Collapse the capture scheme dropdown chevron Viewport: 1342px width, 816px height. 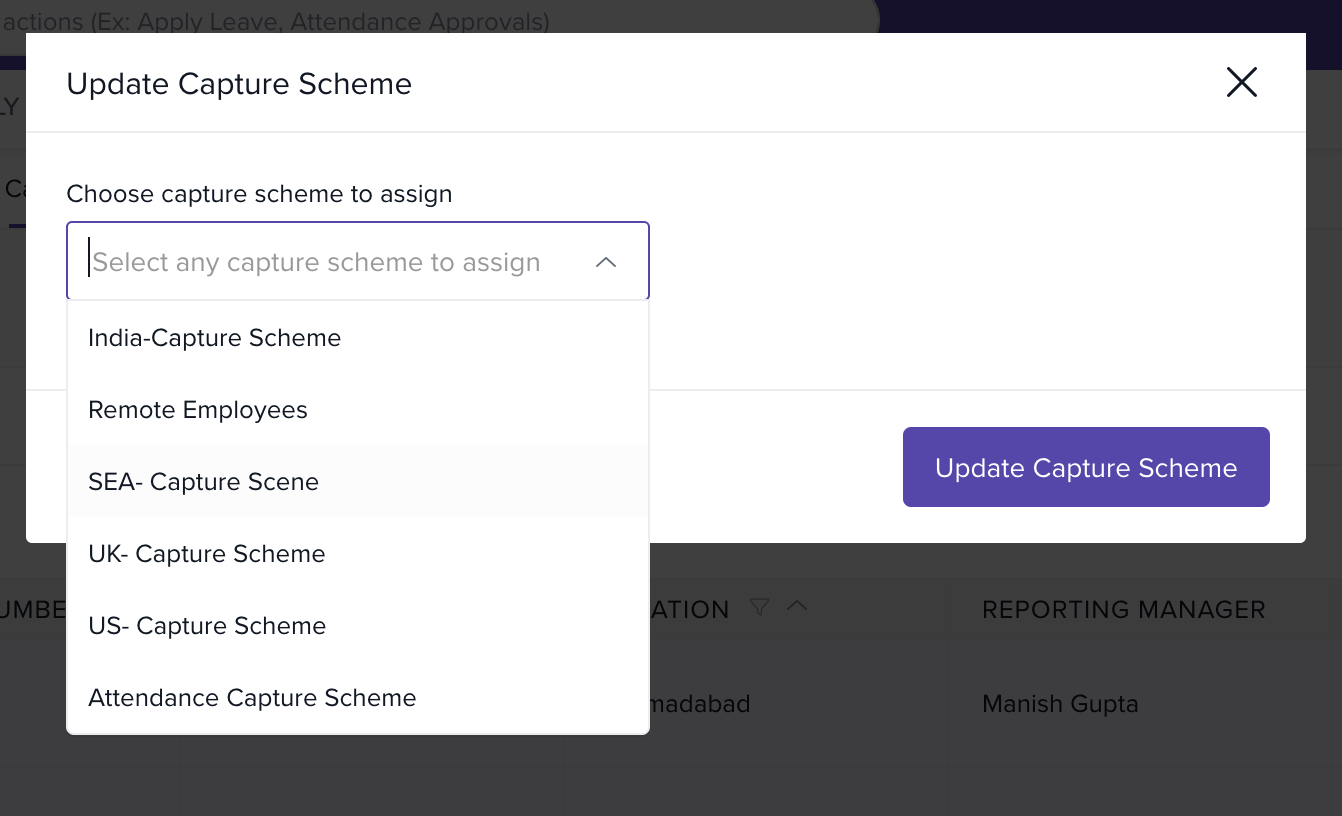pyautogui.click(x=605, y=262)
